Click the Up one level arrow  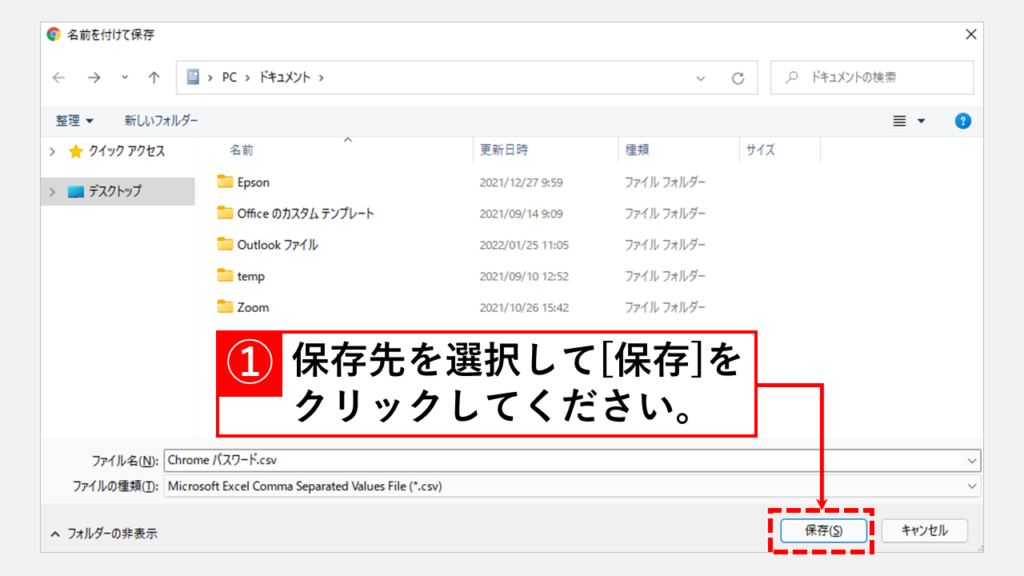coord(154,77)
